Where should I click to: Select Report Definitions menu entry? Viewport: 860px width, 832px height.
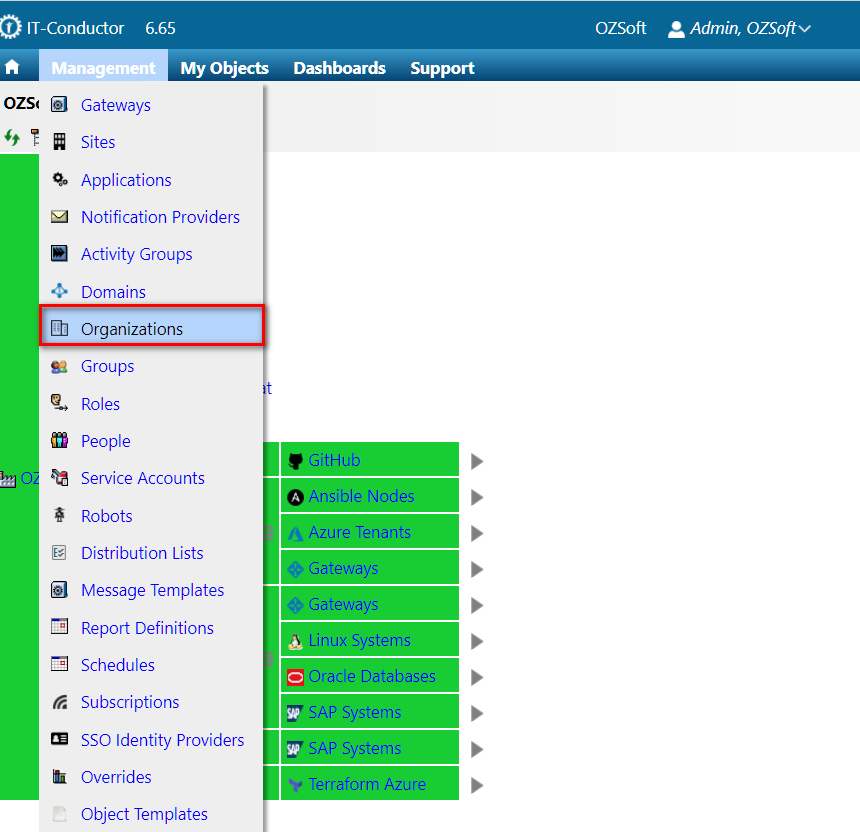[x=147, y=628]
